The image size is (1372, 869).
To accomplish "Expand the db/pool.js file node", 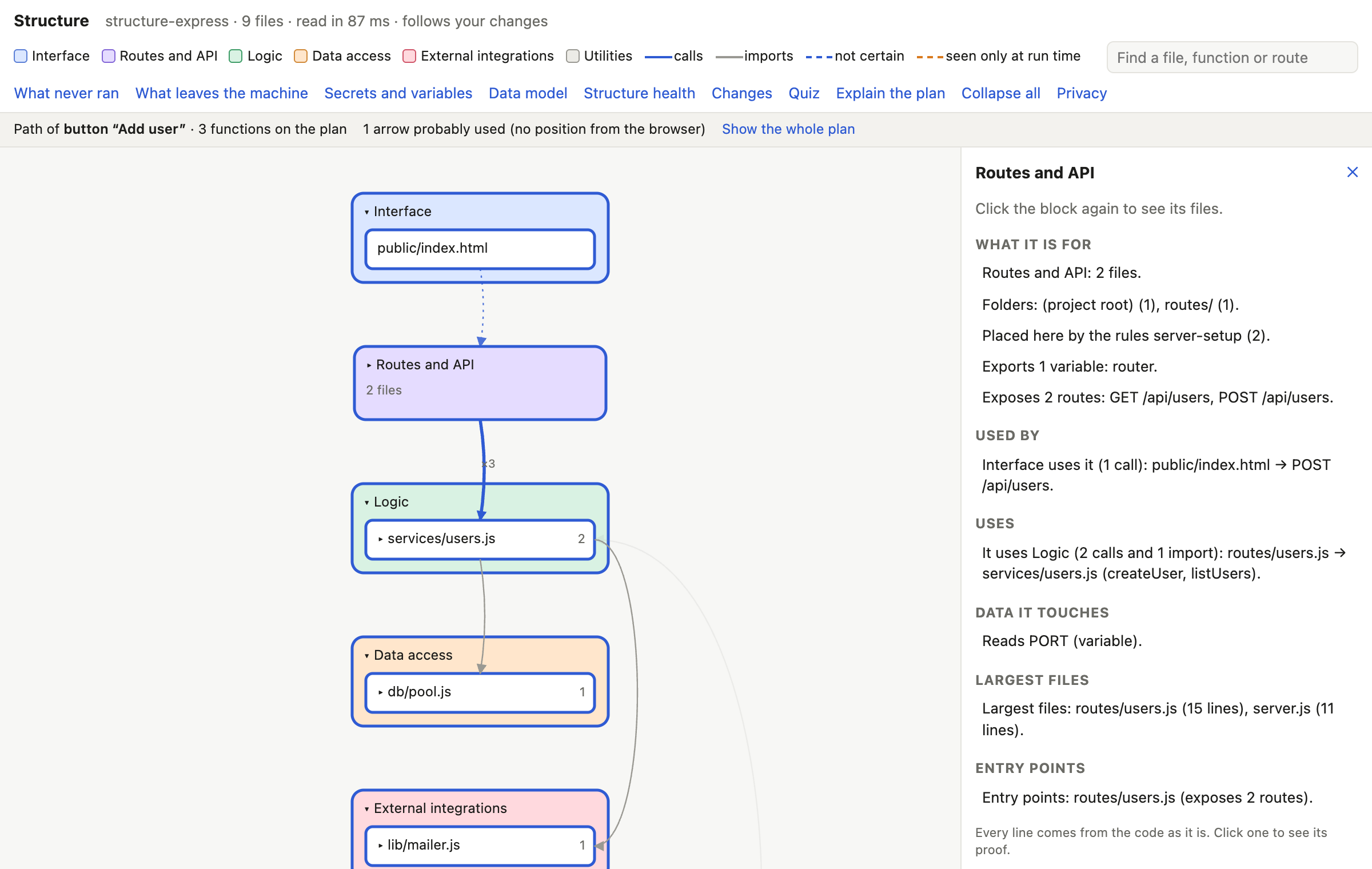I will (381, 692).
